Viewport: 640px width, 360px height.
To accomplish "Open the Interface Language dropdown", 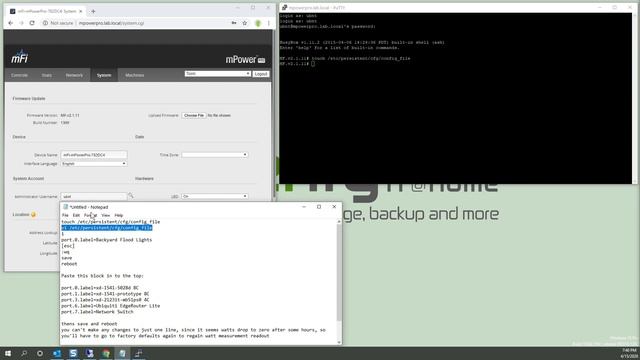I will (x=94, y=164).
